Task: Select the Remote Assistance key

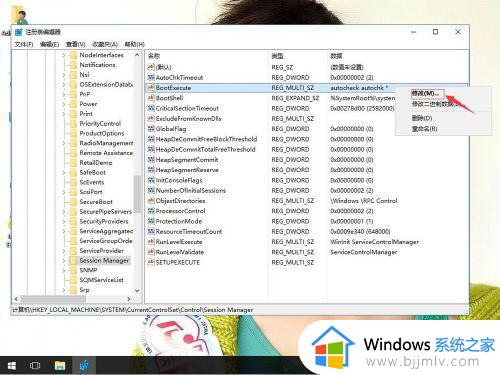Action: pyautogui.click(x=106, y=153)
